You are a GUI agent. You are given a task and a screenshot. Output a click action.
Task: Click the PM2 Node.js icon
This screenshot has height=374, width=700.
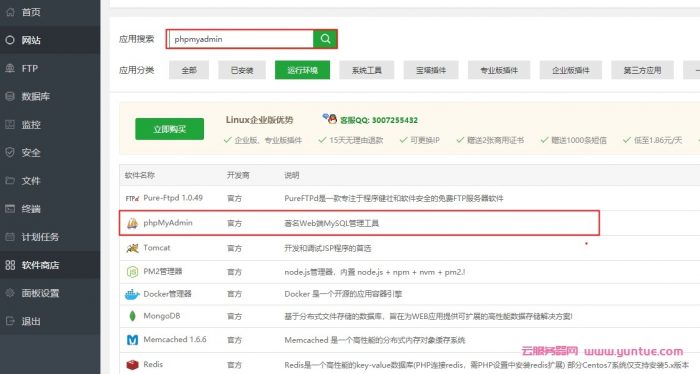tap(132, 271)
